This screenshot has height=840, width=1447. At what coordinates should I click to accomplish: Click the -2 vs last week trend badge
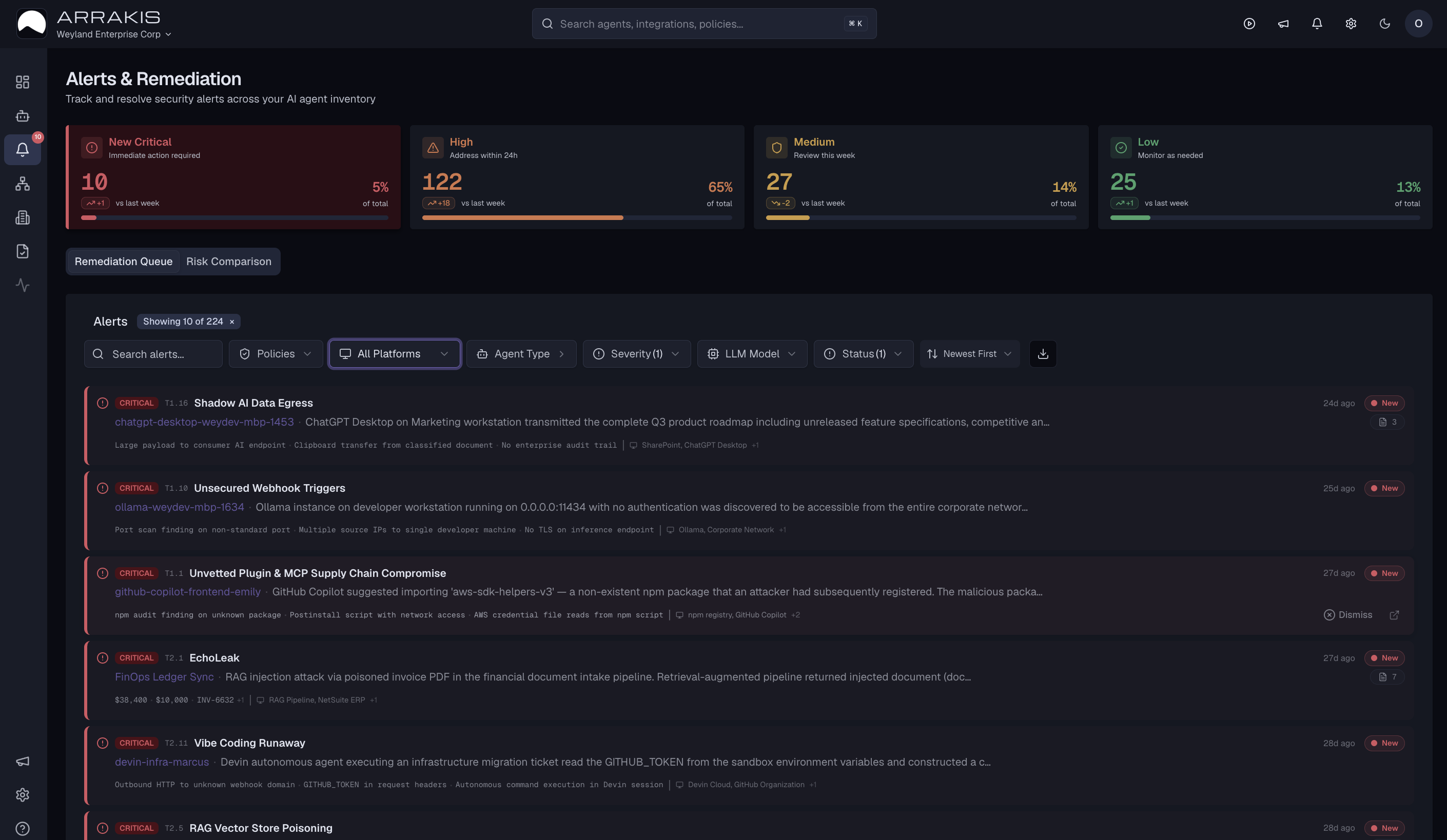[x=780, y=203]
